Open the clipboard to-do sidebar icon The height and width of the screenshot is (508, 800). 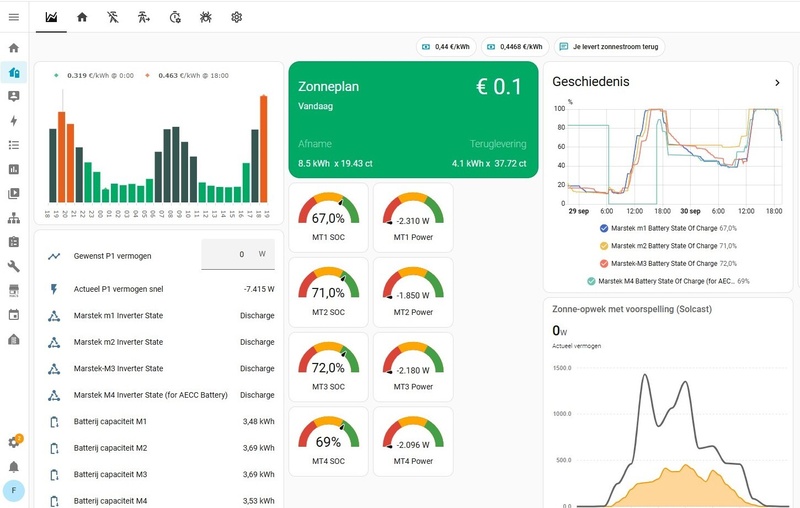pos(14,242)
